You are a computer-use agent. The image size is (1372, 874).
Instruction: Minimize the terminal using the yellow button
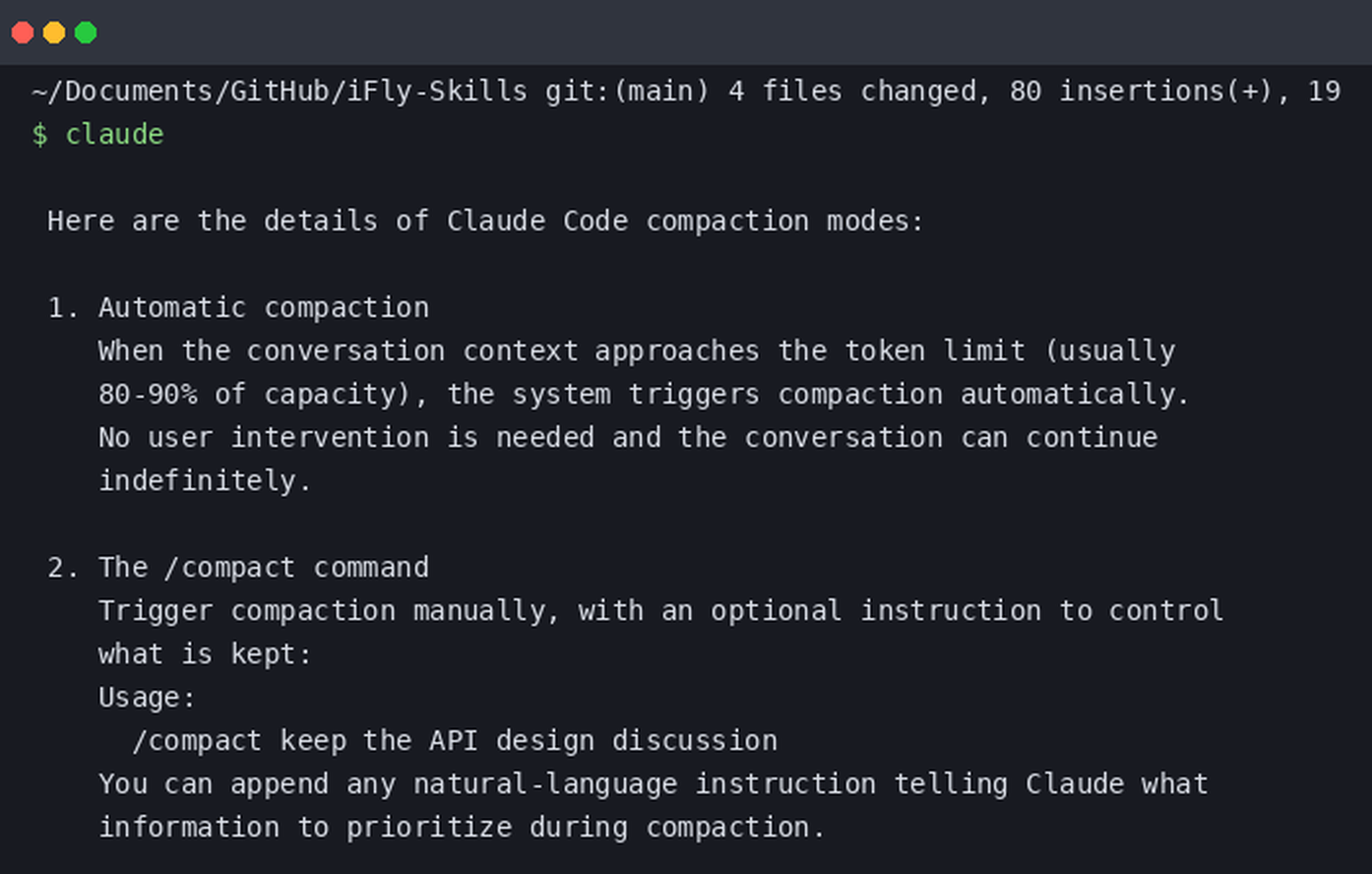54,32
